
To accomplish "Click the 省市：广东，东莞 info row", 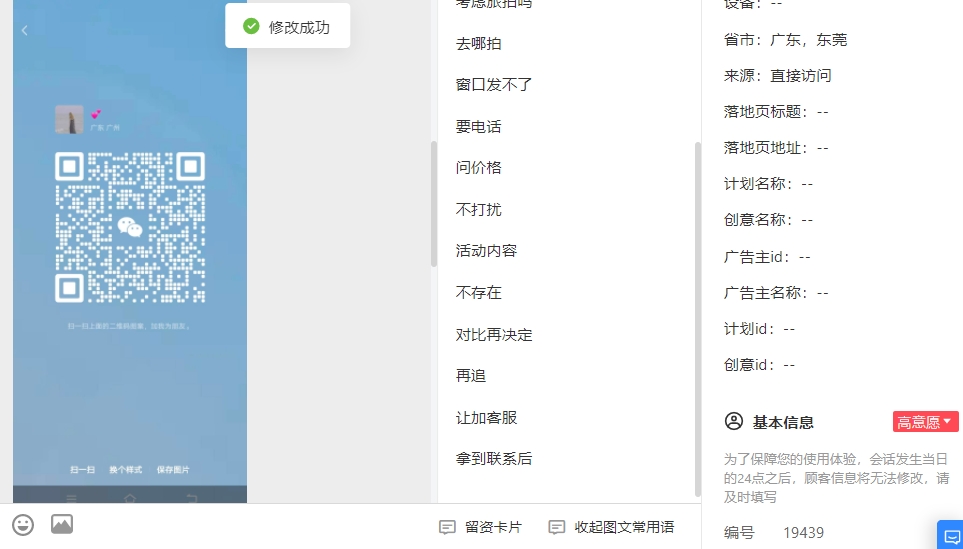I will 785,40.
